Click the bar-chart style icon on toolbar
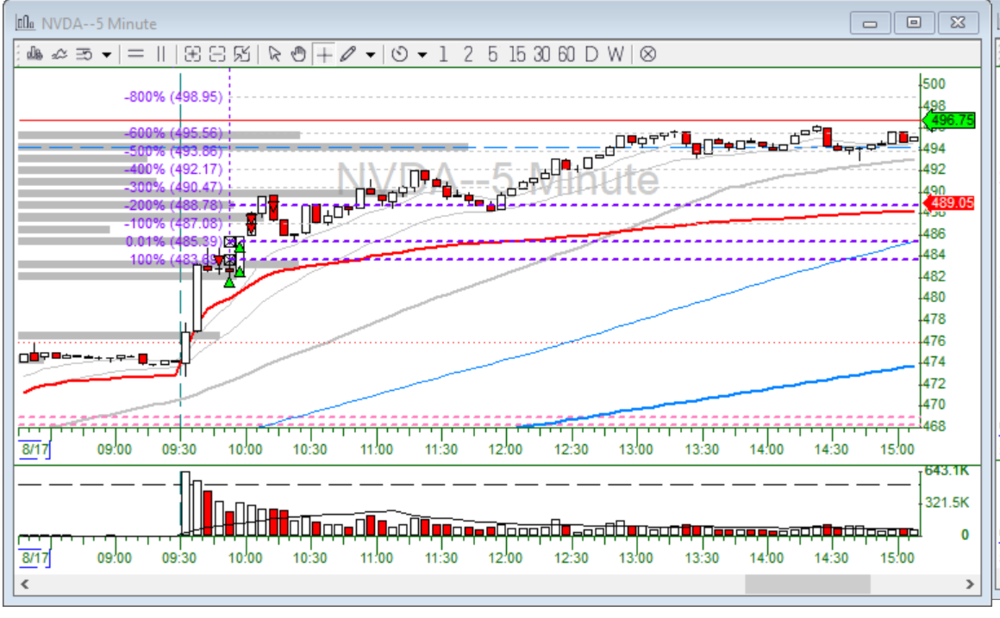Screen dimensions: 1000x618 (35, 55)
